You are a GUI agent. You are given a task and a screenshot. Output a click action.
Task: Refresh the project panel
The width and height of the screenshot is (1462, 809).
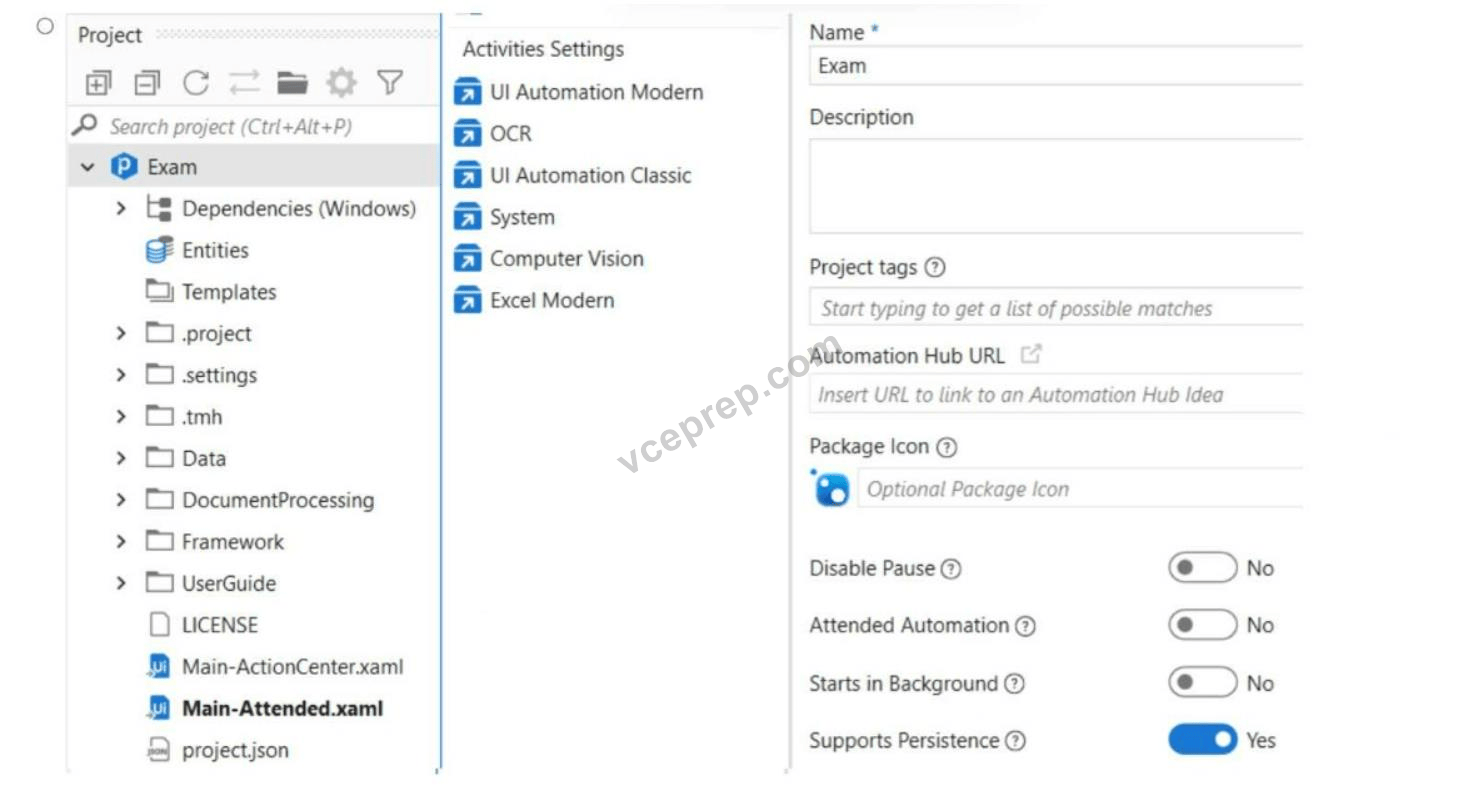point(196,83)
